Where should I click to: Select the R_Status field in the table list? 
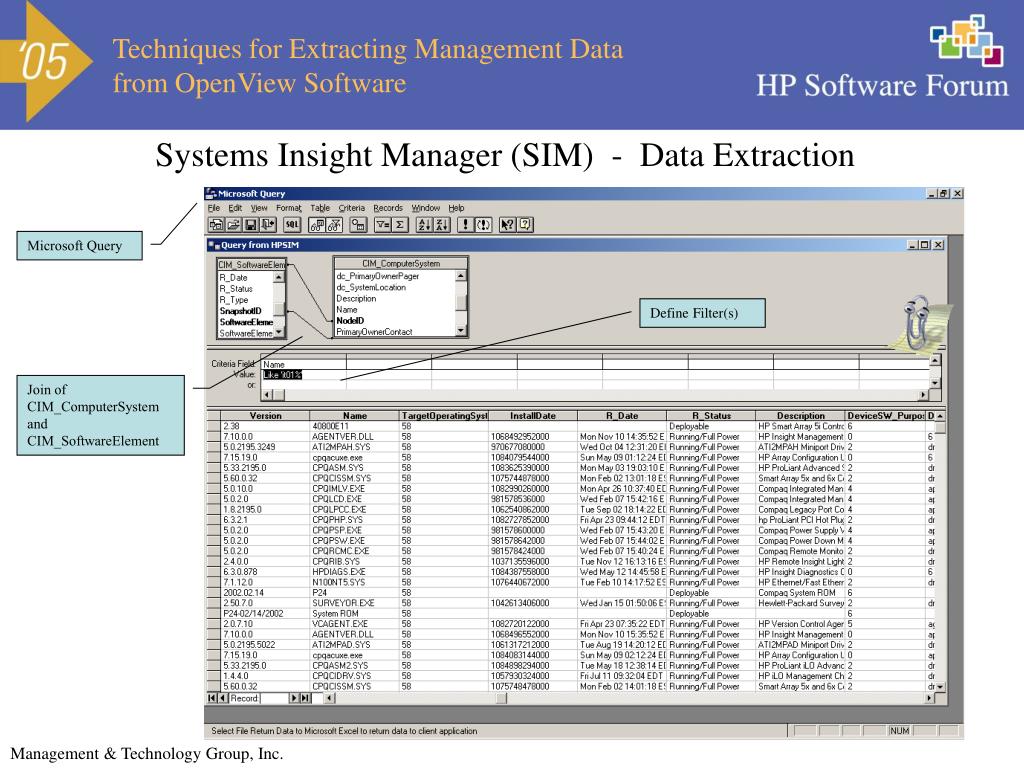pos(236,289)
